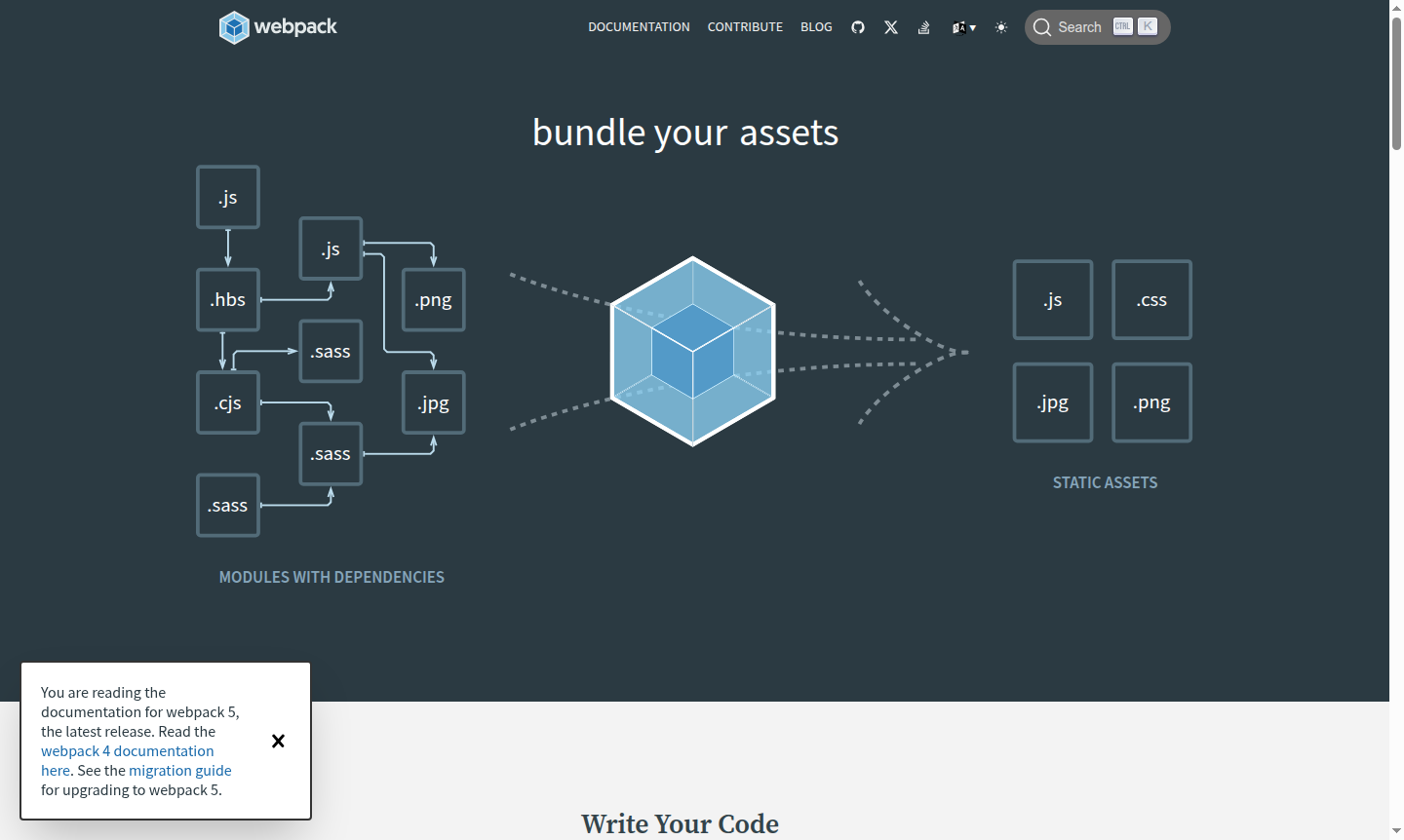Open the language selection dropdown arrow

click(974, 27)
